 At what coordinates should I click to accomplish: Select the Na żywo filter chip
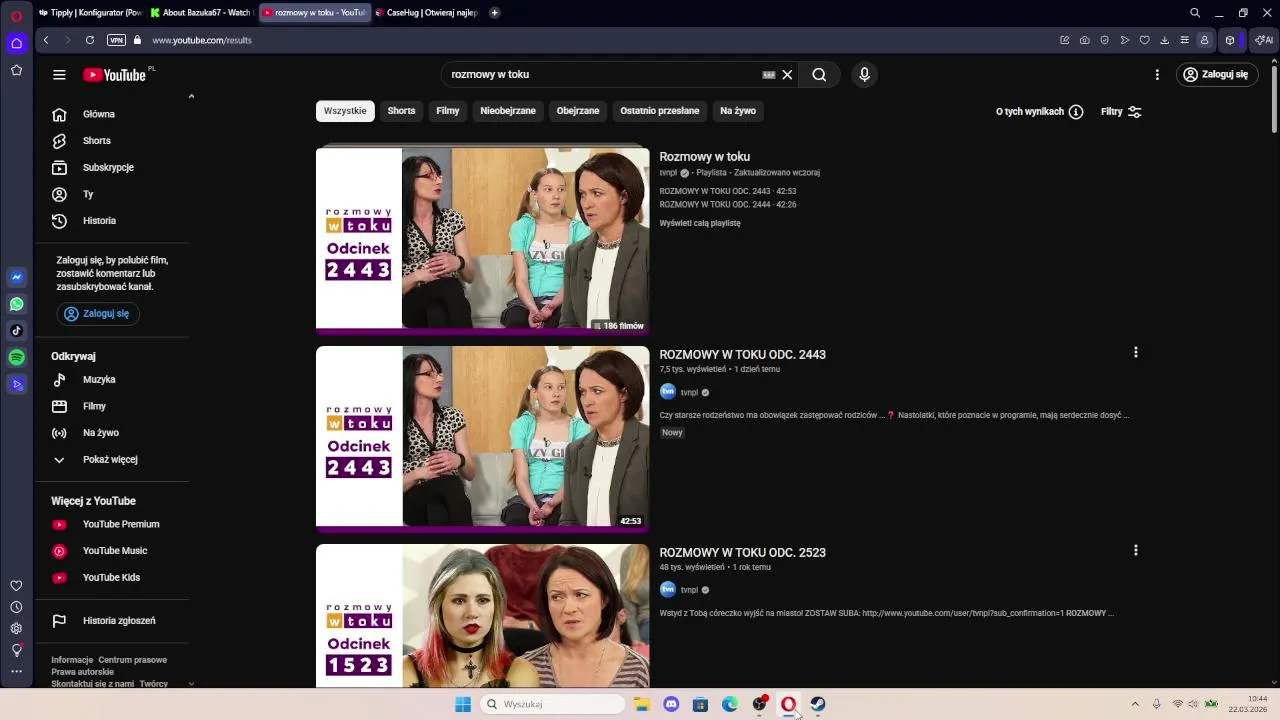[x=738, y=111]
